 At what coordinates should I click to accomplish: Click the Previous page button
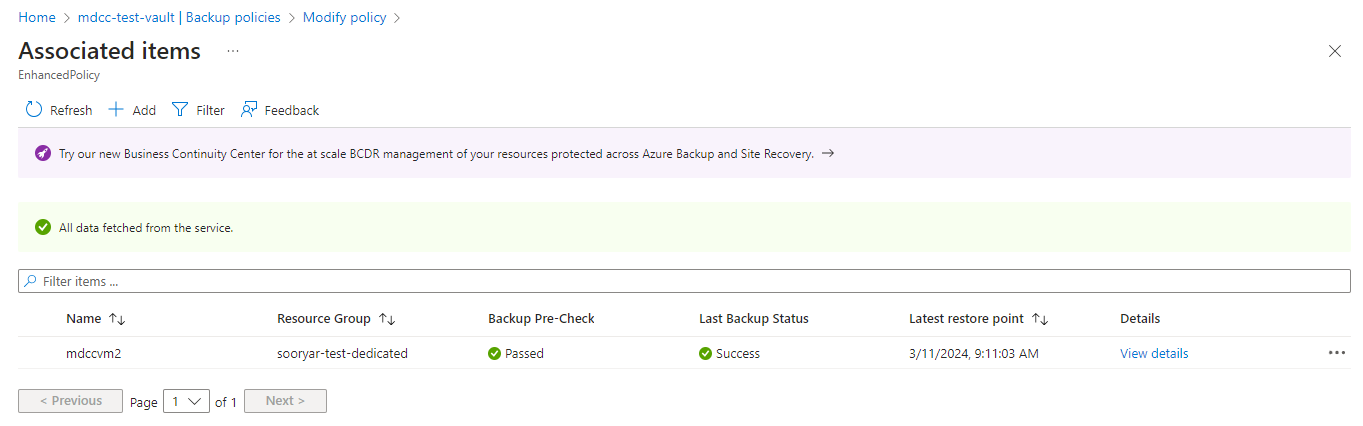click(70, 401)
